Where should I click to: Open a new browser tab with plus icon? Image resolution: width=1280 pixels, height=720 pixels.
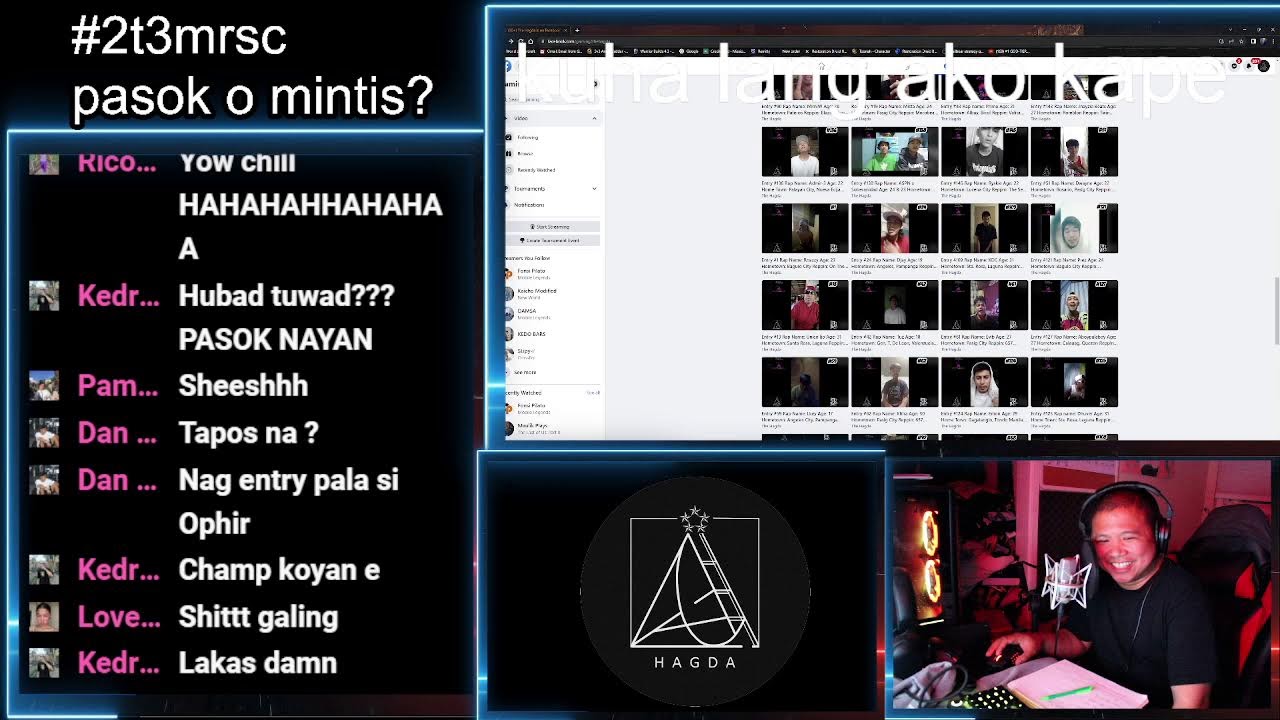pyautogui.click(x=577, y=30)
